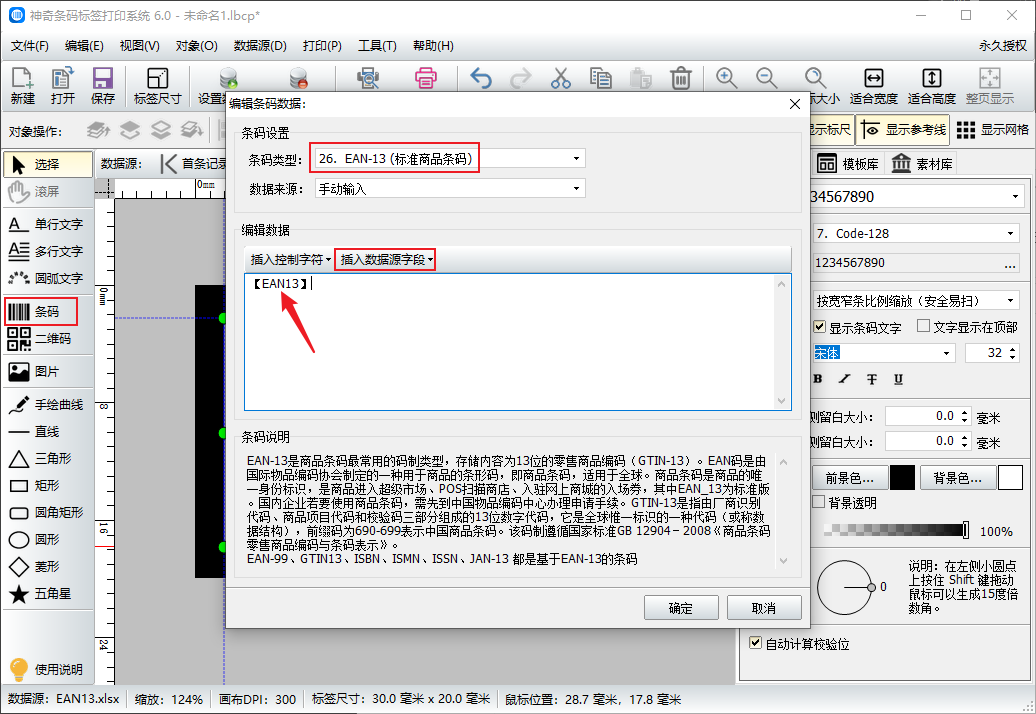Click the delete trash can icon
The width and height of the screenshot is (1036, 714).
681,78
